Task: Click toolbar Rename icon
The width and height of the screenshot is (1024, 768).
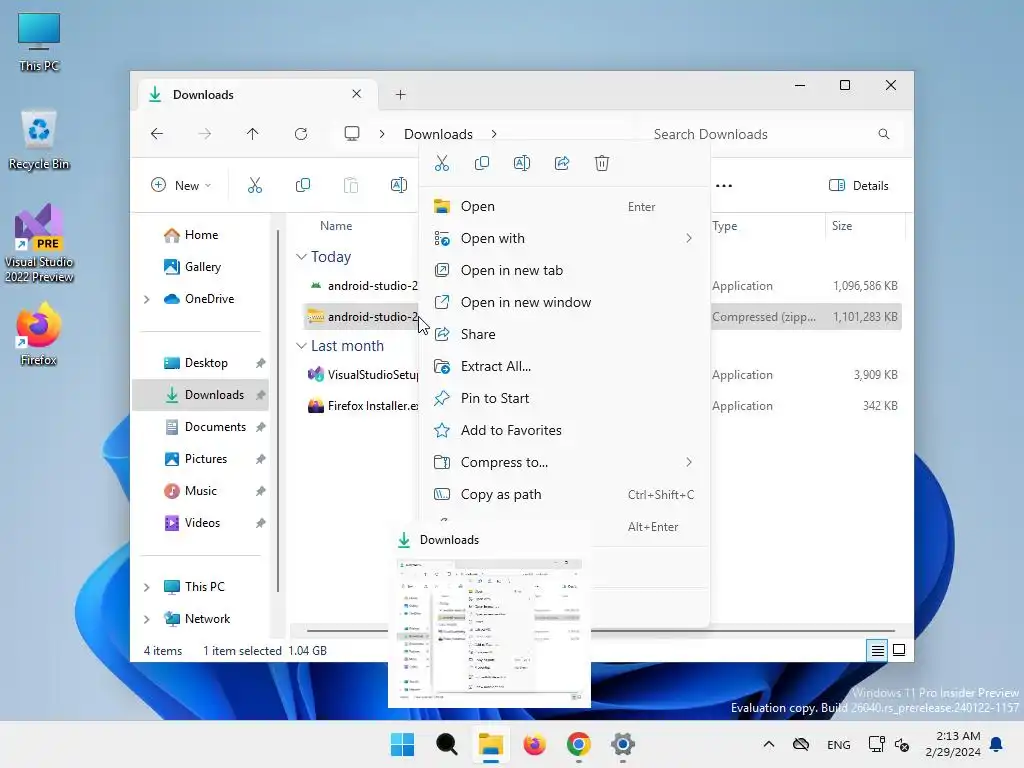Action: [398, 185]
